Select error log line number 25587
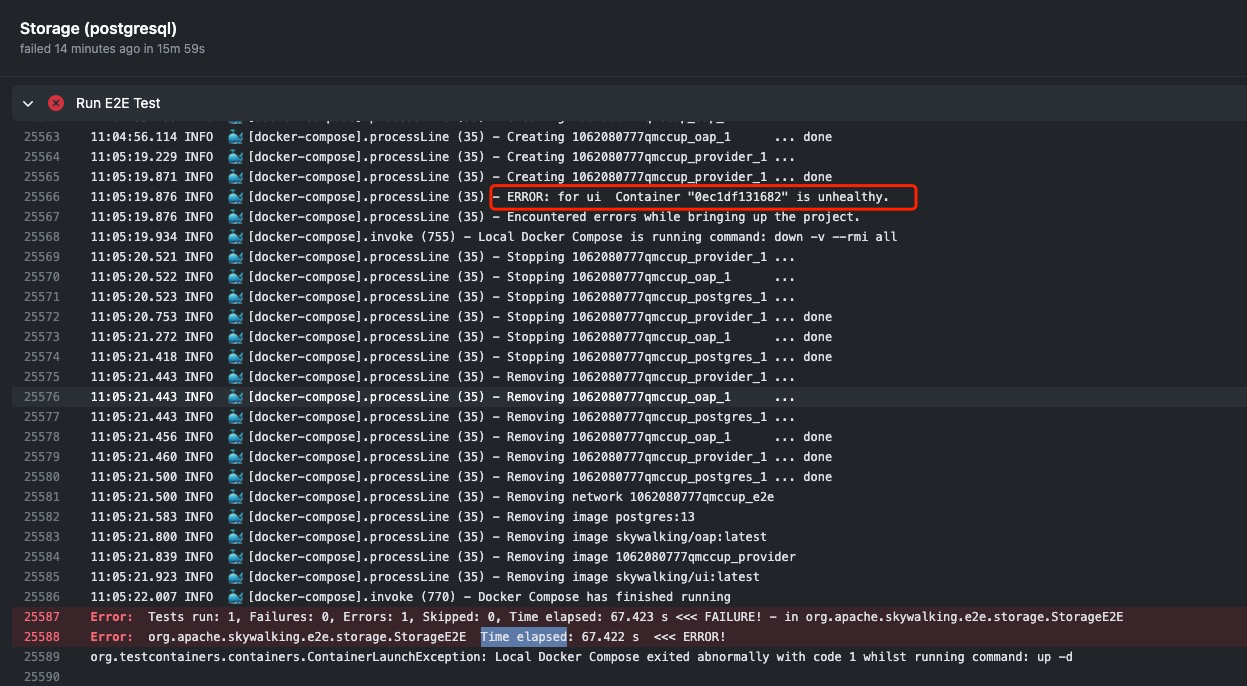Image resolution: width=1247 pixels, height=686 pixels. (x=42, y=617)
